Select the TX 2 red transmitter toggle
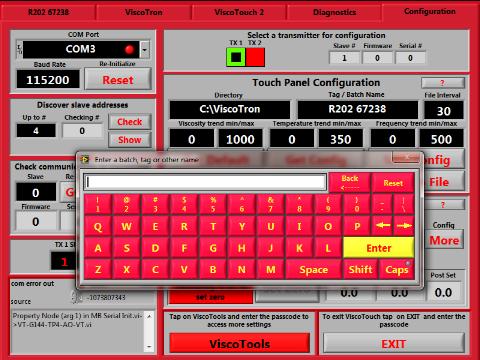Viewport: 480px width, 360px height. [255, 57]
